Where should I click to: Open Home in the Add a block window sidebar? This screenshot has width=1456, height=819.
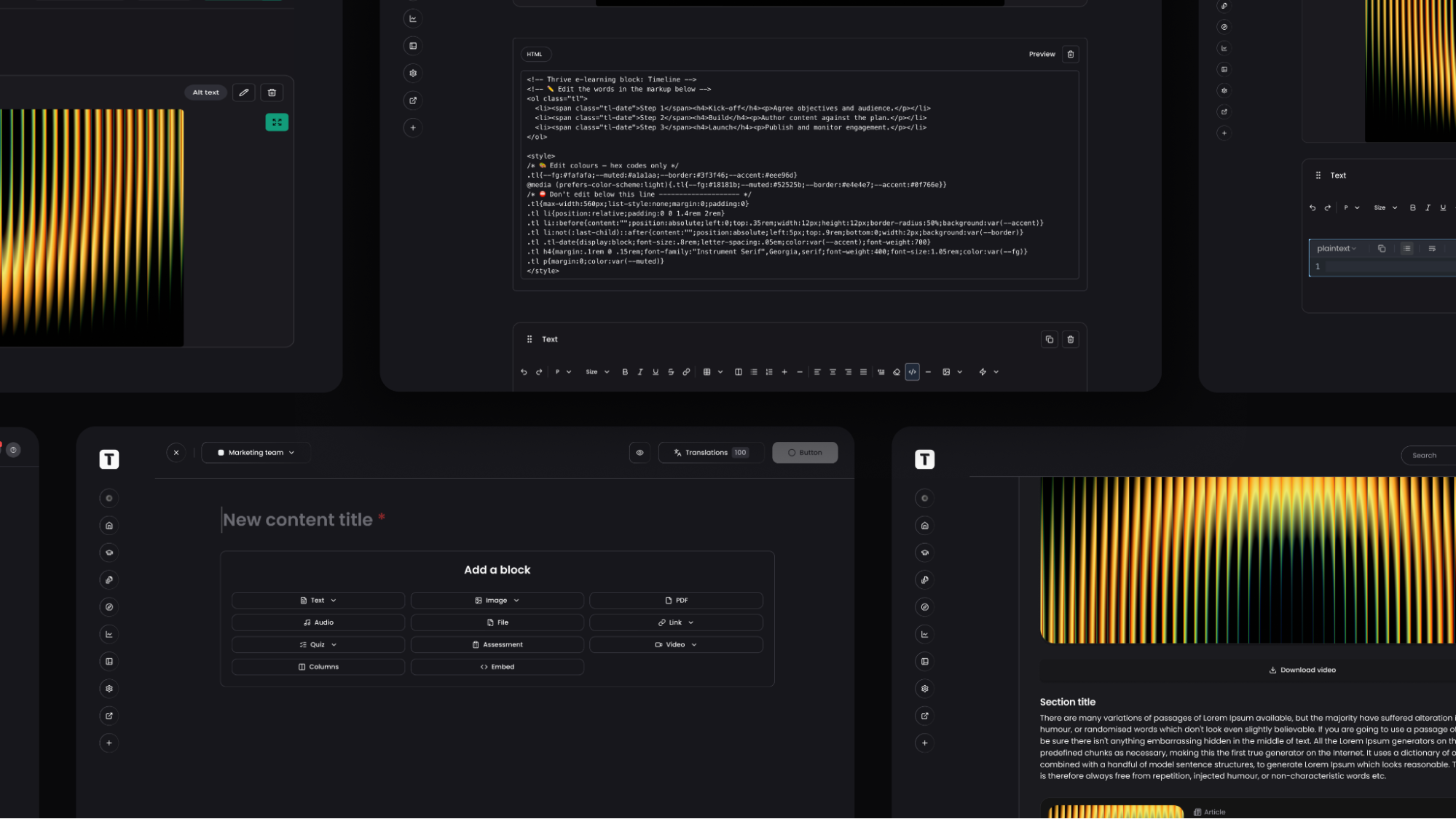tap(109, 526)
